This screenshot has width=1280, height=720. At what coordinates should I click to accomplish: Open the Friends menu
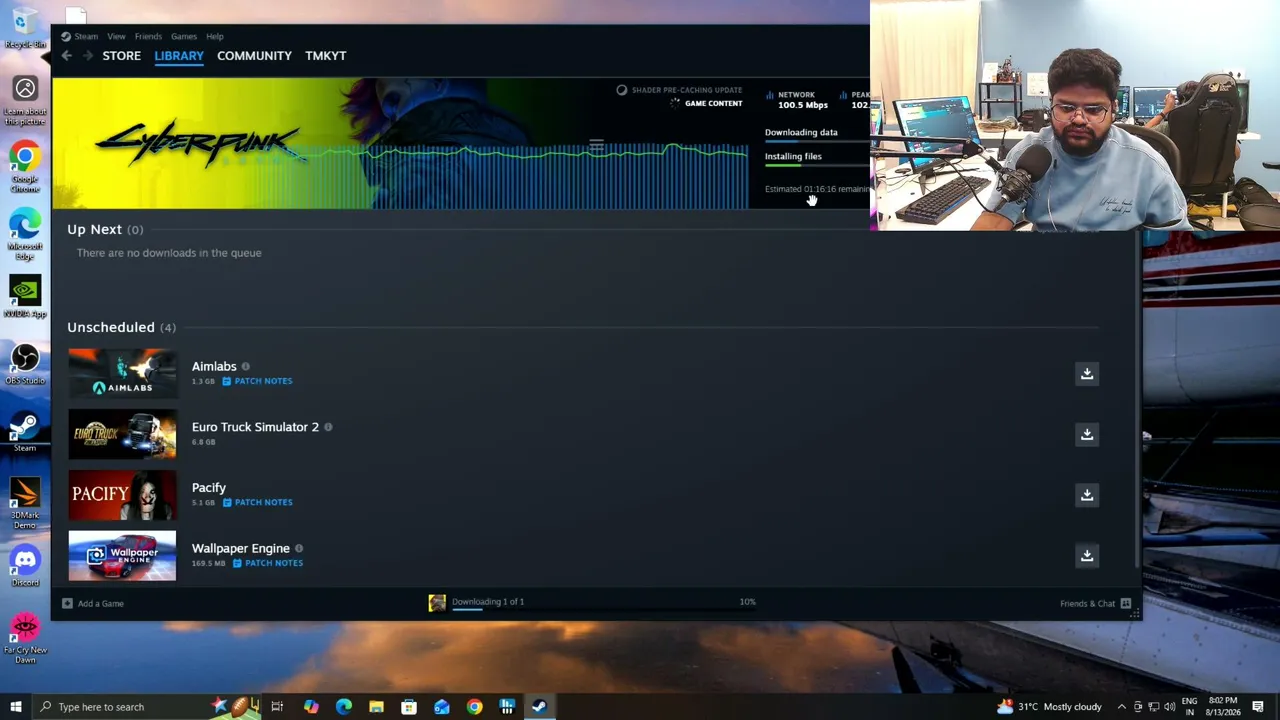click(x=148, y=37)
